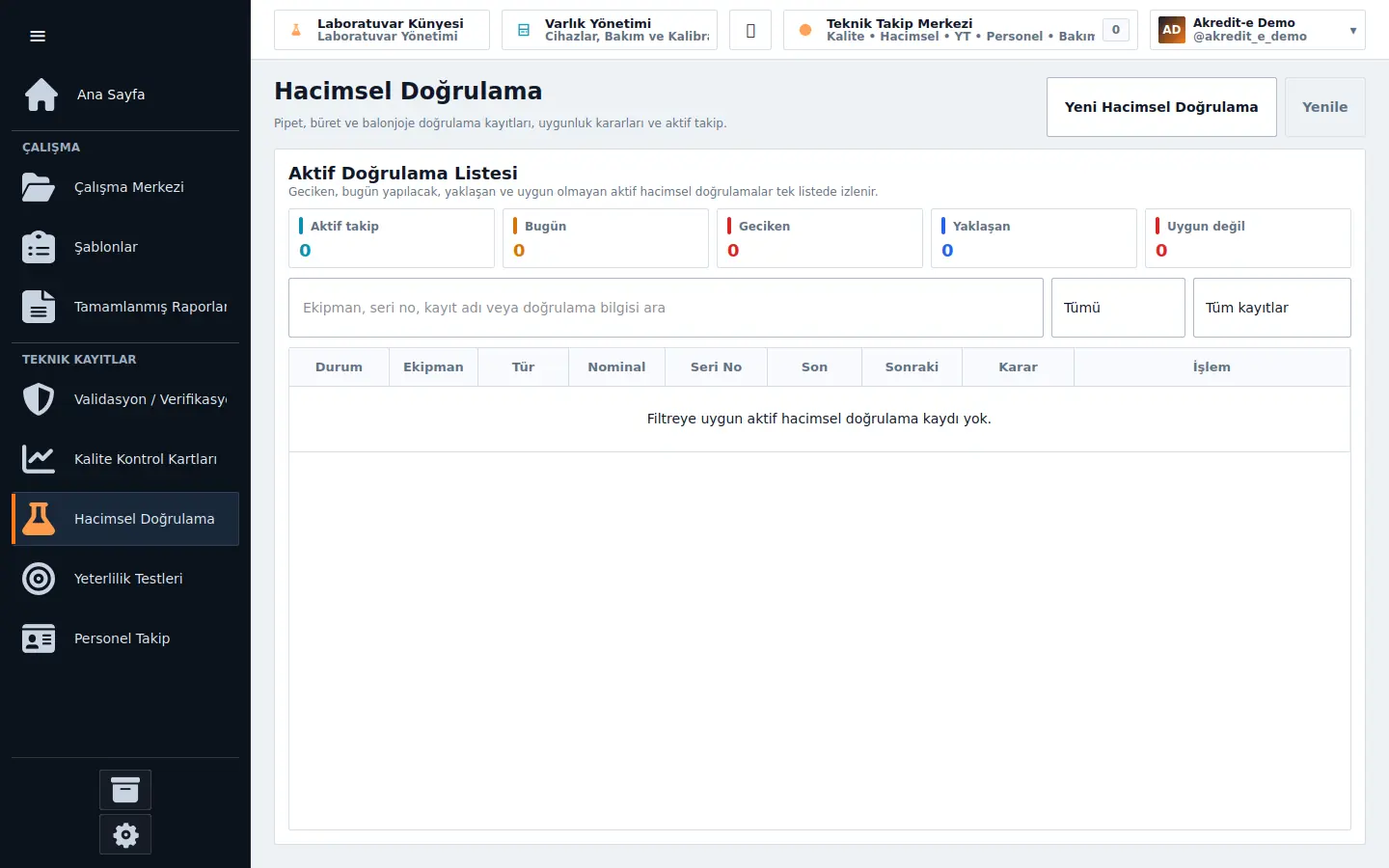Click the Durum column header
The width and height of the screenshot is (1389, 868).
[339, 367]
